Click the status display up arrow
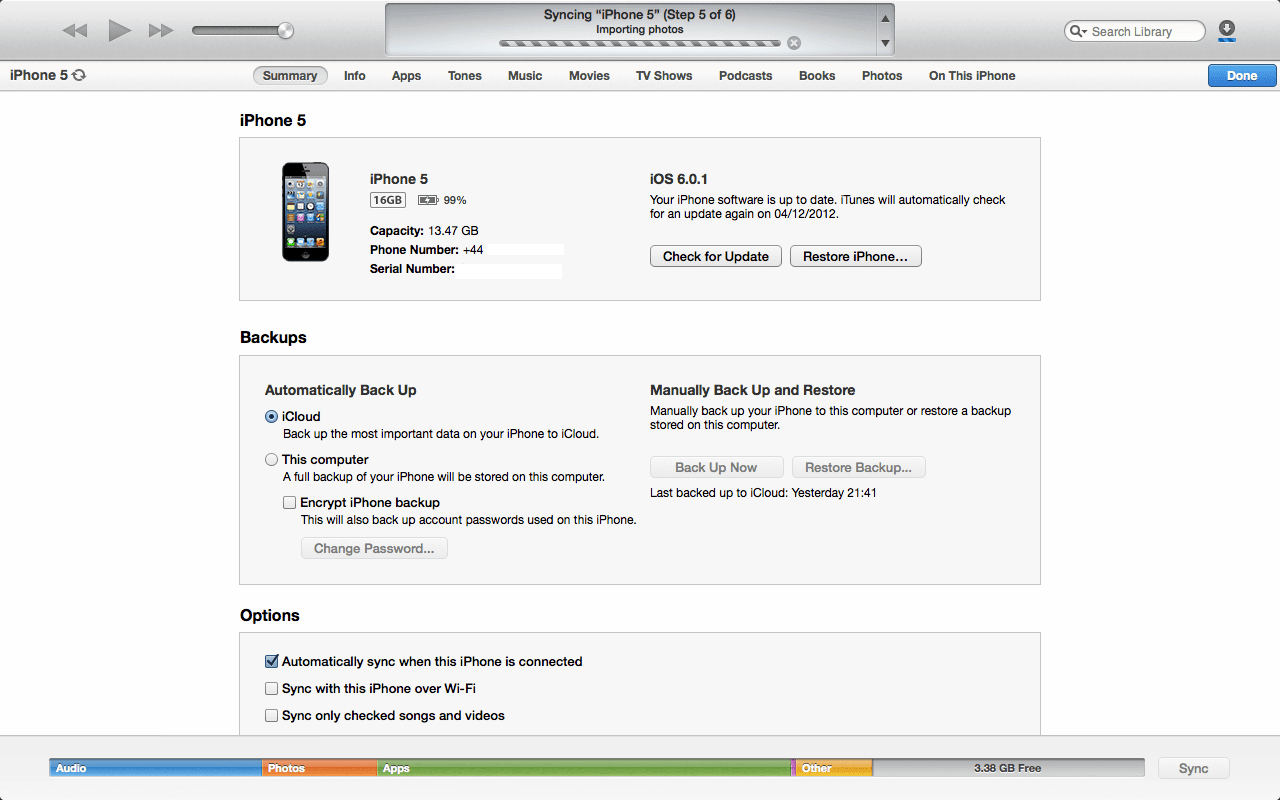Viewport: 1280px width, 800px height. 885,19
